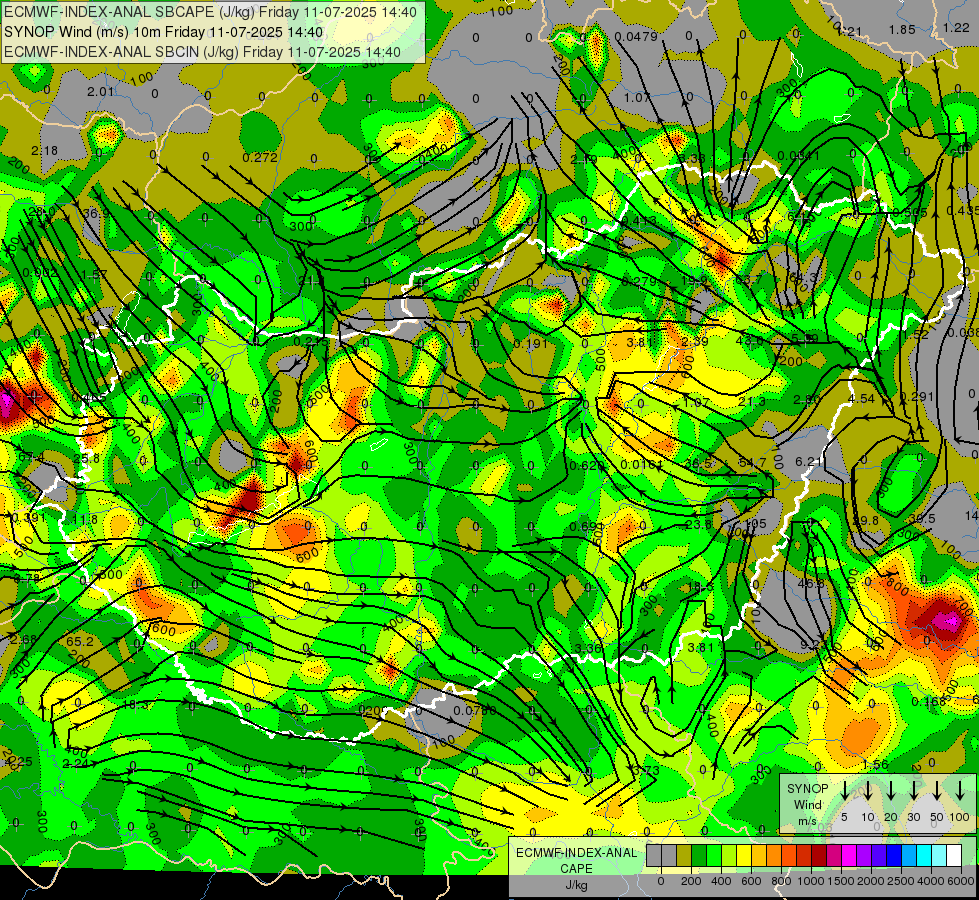Viewport: 979px width, 900px height.
Task: Click the station value '0.291' on map
Action: 917,397
